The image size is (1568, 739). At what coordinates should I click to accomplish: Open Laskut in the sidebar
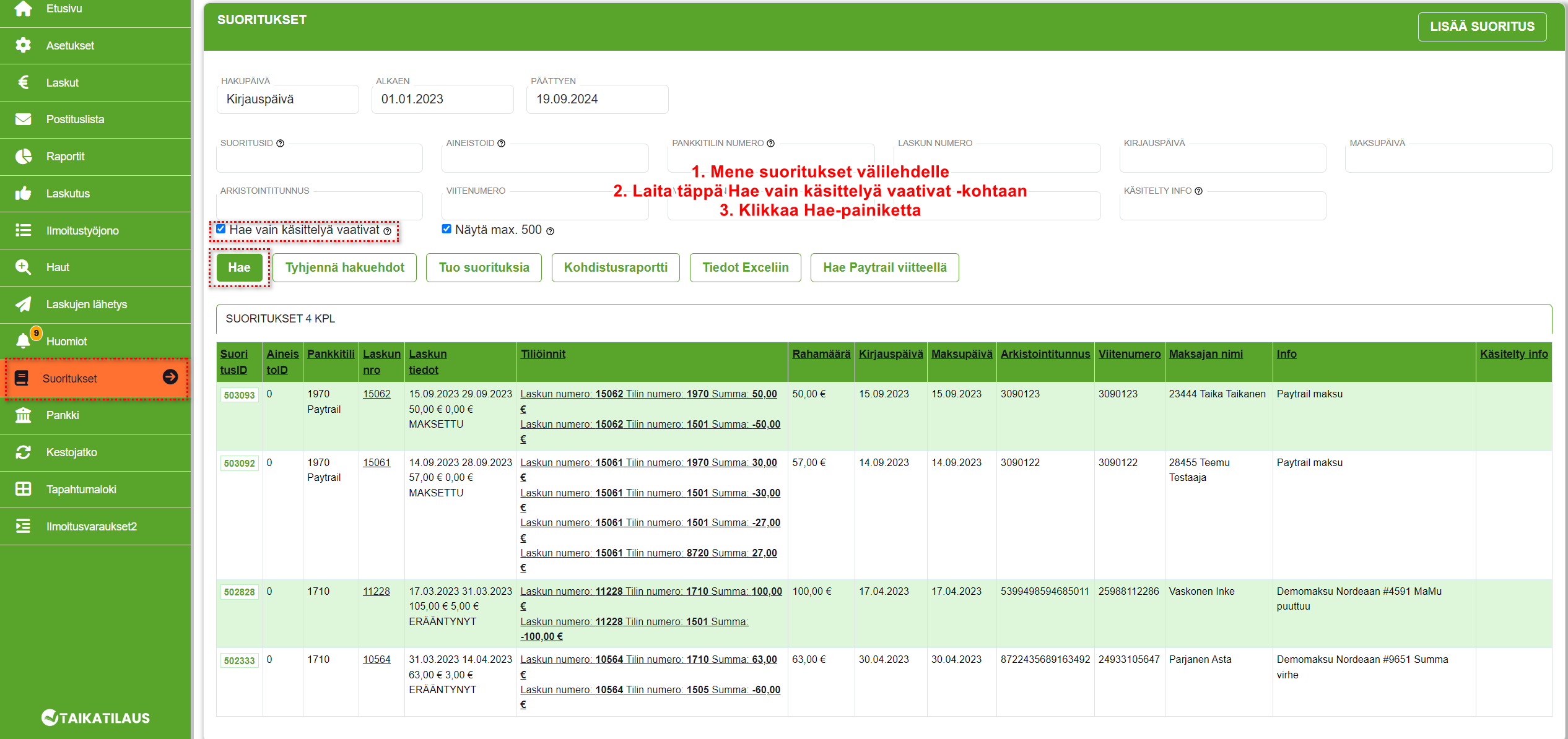click(95, 82)
